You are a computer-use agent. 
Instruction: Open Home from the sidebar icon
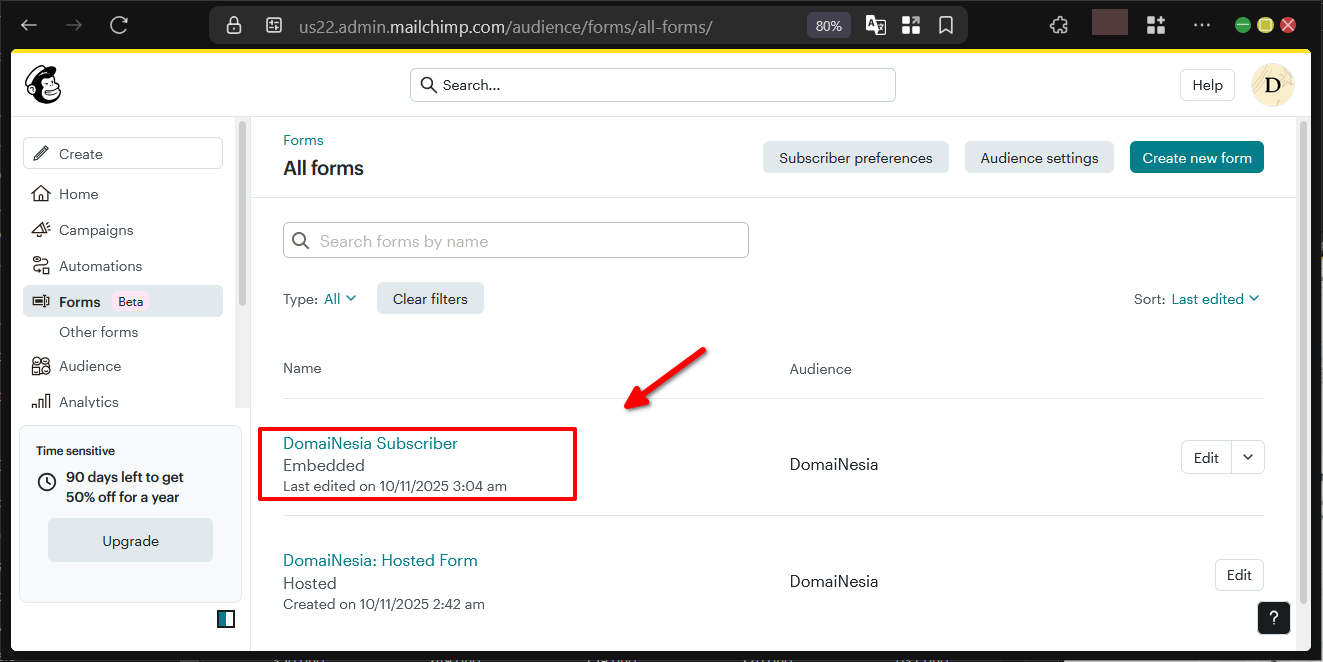(x=42, y=194)
